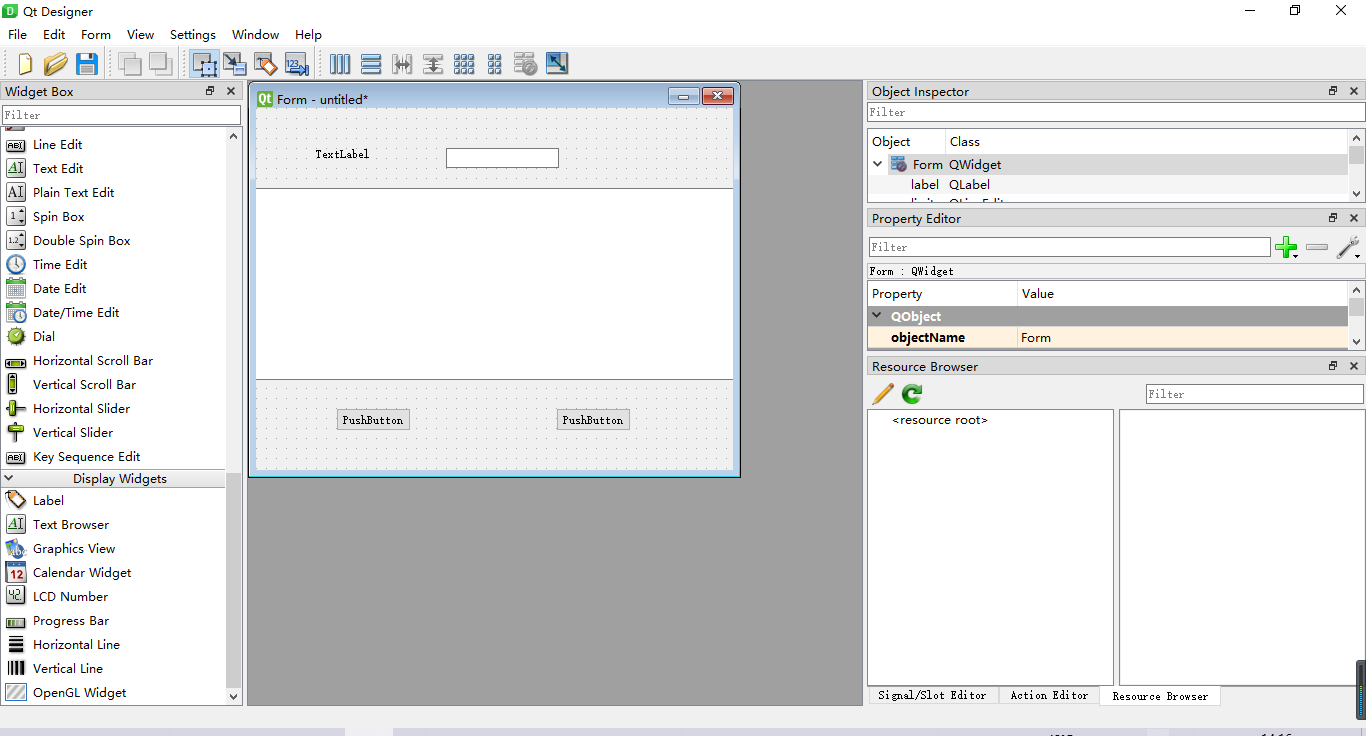The width and height of the screenshot is (1366, 736).
Task: Click the Object Inspector filter field
Action: tap(1116, 113)
